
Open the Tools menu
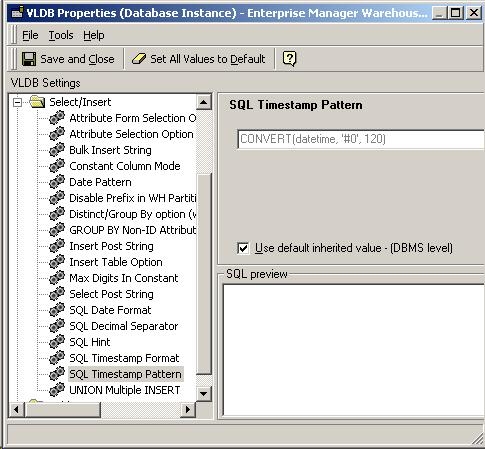point(61,35)
